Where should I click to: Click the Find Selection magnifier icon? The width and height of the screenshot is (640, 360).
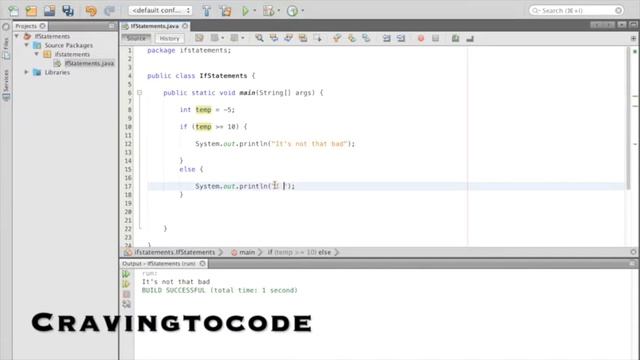pos(259,38)
